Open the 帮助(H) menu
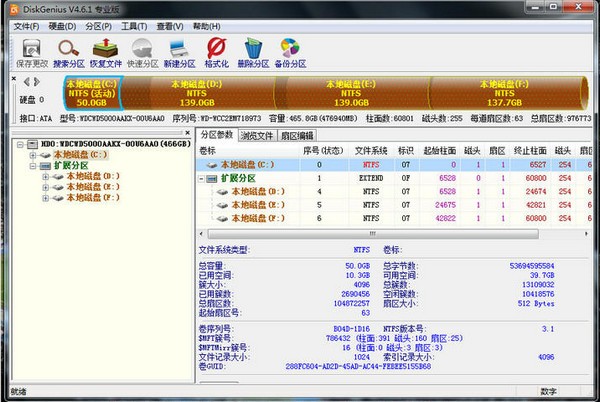Viewport: 600px width, 402px height. click(x=206, y=26)
